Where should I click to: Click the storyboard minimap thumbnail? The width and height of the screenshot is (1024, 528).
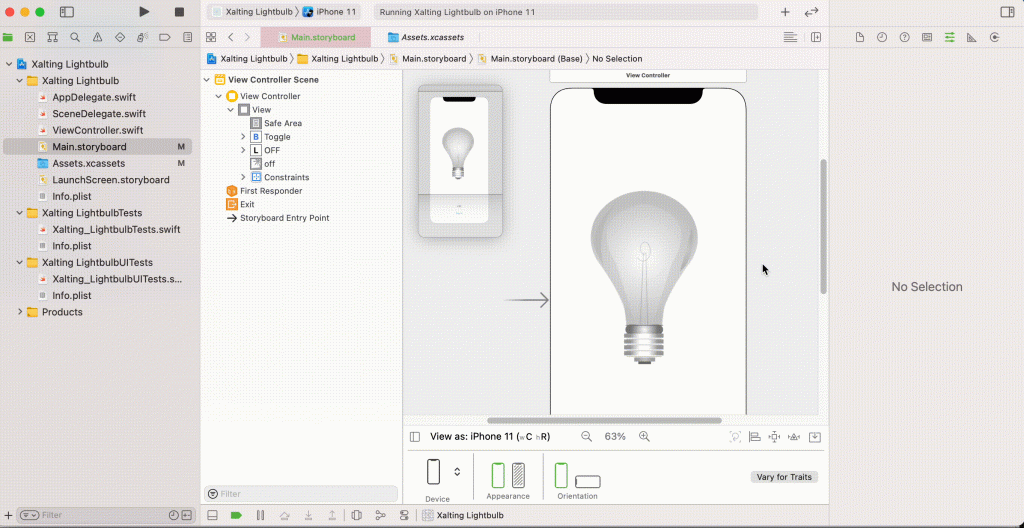point(460,161)
